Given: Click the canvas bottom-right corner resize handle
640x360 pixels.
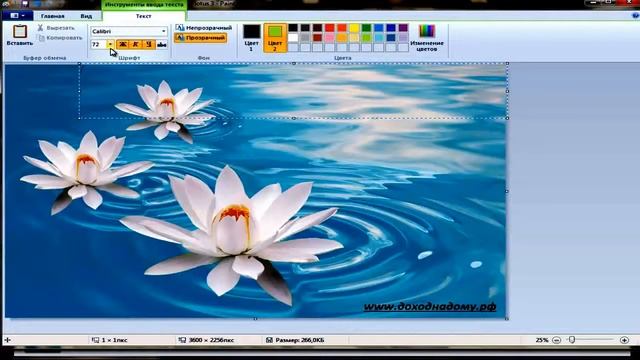Looking at the screenshot, I should [507, 318].
